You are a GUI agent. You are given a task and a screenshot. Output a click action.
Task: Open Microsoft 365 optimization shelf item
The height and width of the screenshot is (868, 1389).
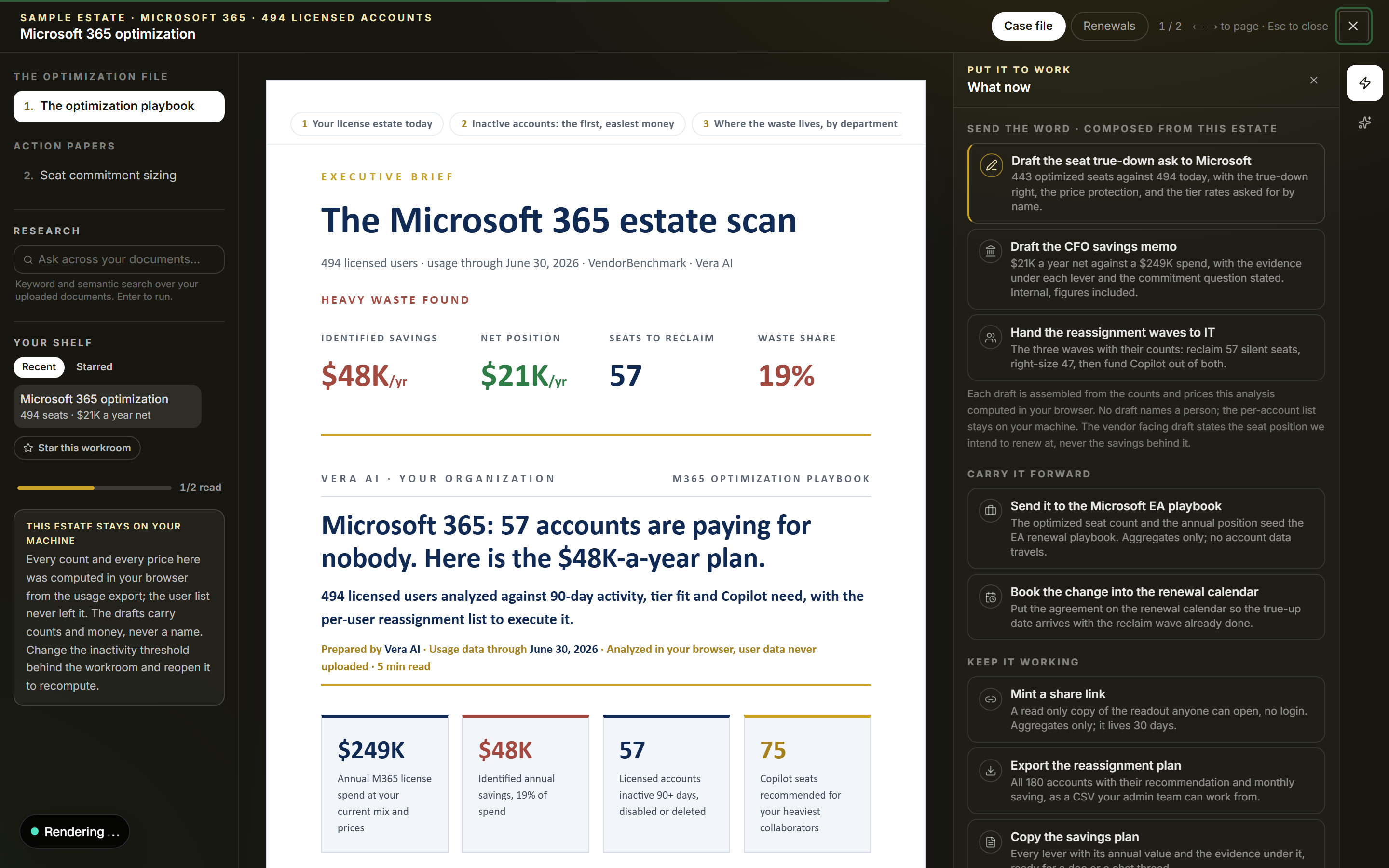pyautogui.click(x=108, y=407)
